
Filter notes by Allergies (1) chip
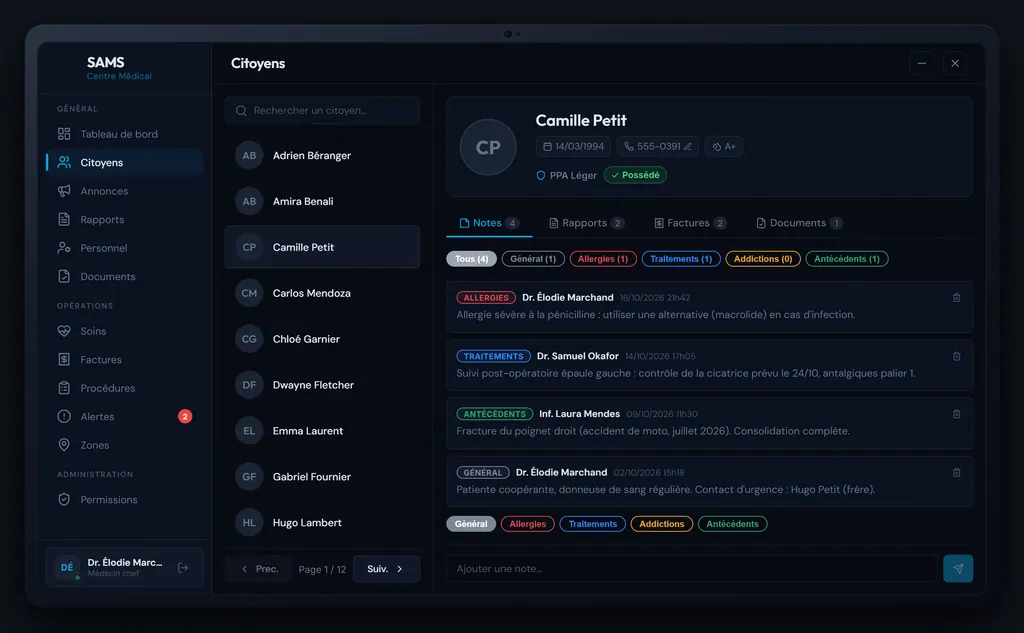pos(602,259)
